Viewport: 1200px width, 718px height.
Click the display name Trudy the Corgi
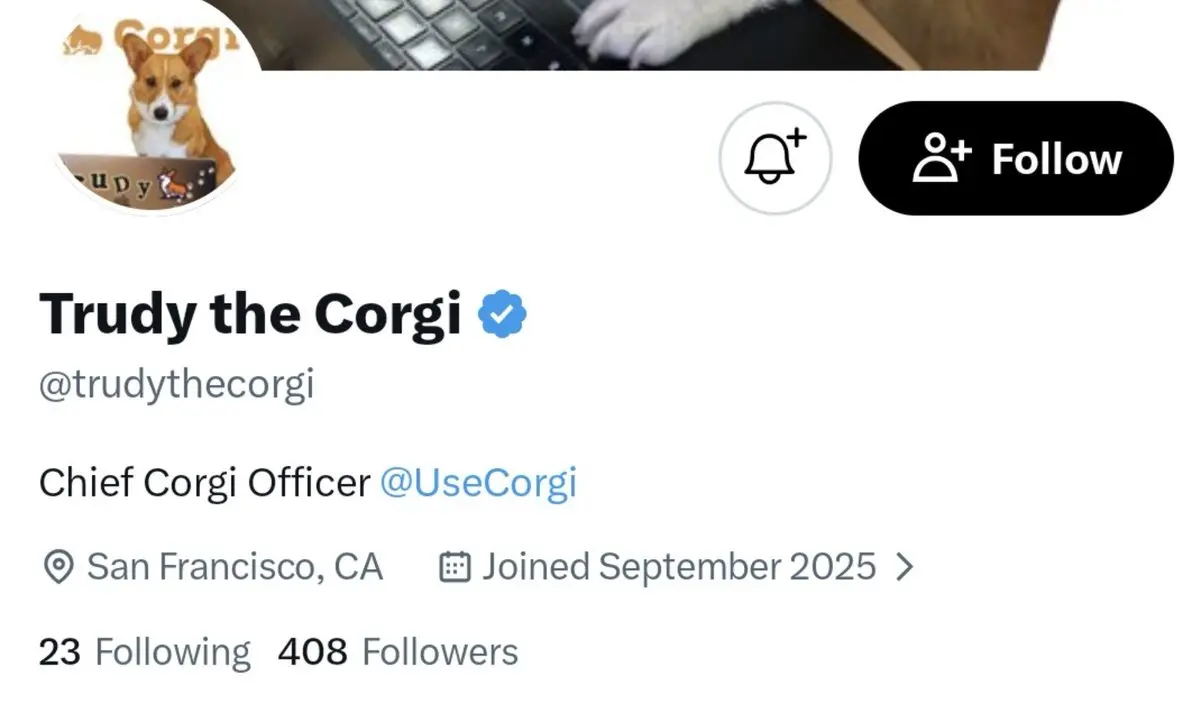[250, 314]
